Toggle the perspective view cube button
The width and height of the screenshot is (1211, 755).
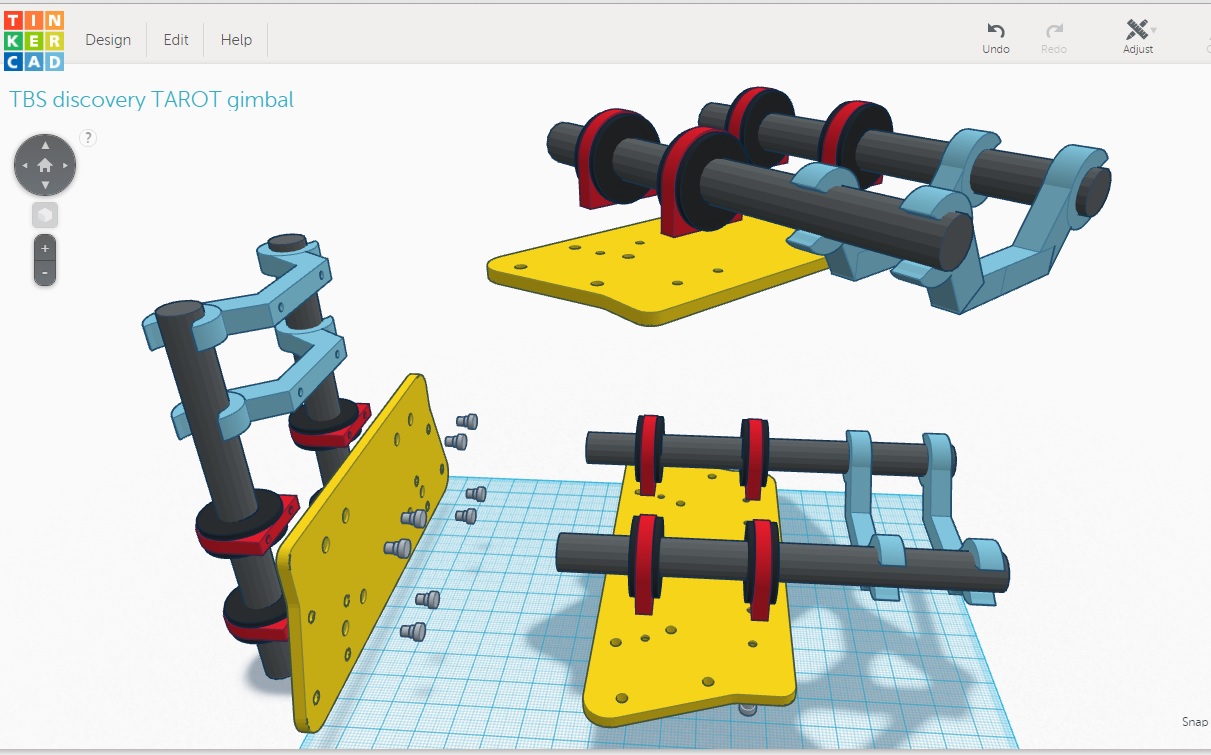(x=45, y=215)
